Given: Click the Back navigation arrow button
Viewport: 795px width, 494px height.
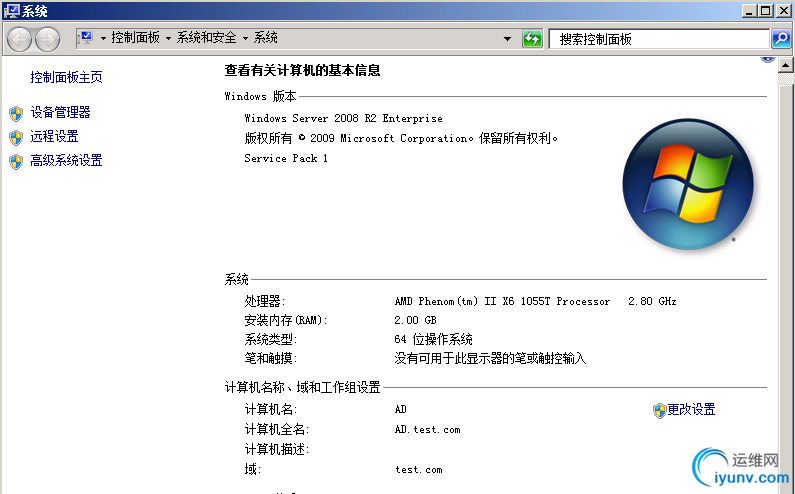Looking at the screenshot, I should 20,39.
